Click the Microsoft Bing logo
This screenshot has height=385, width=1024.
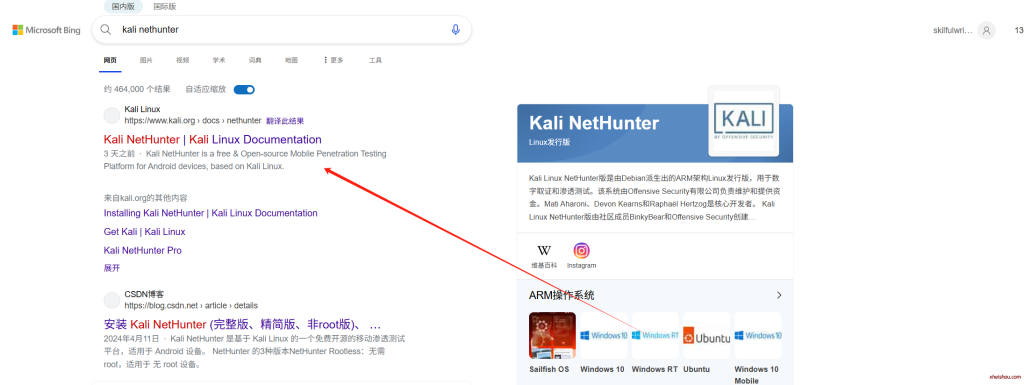tap(46, 30)
